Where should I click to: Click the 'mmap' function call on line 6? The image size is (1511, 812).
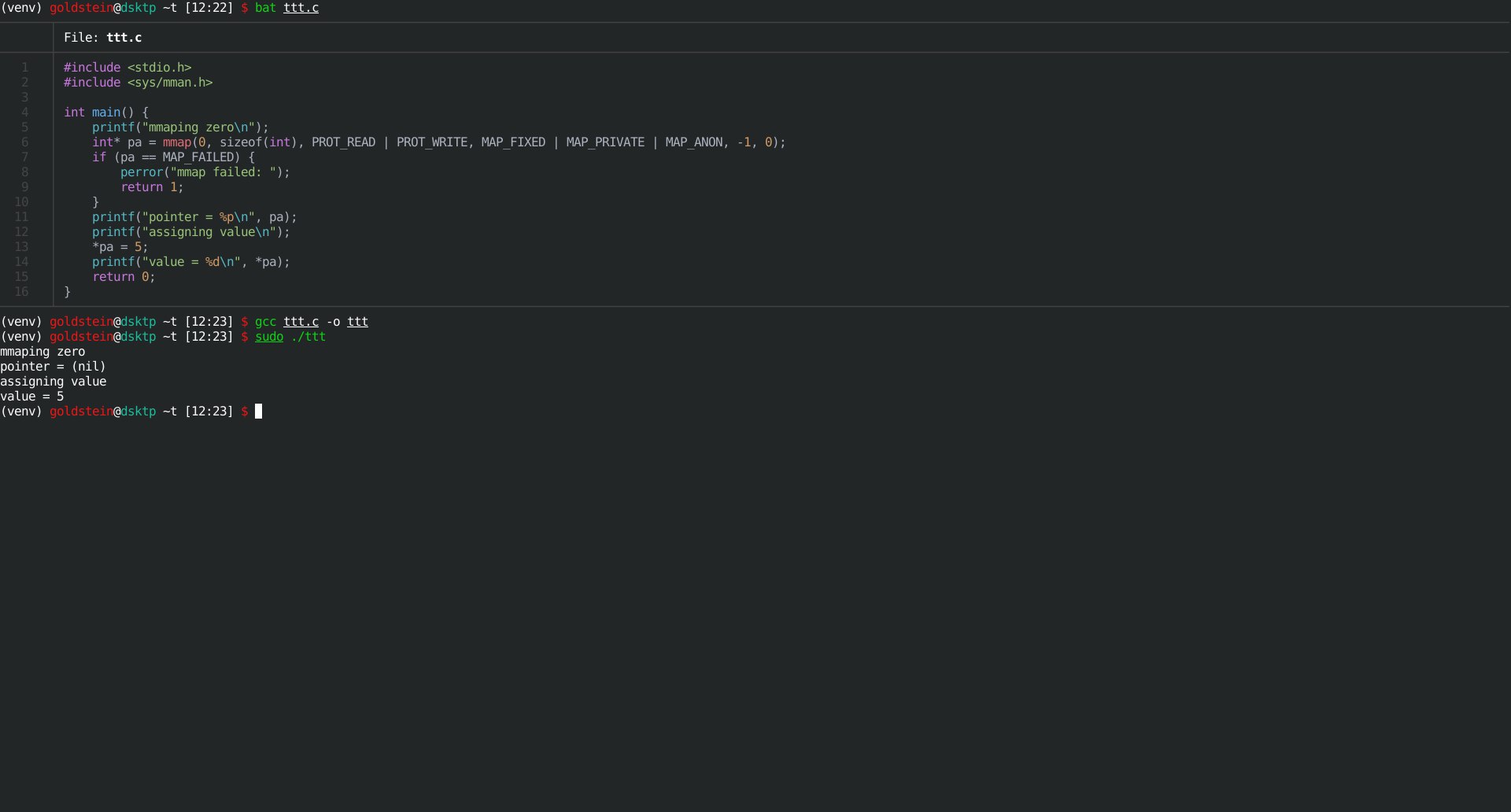click(177, 142)
